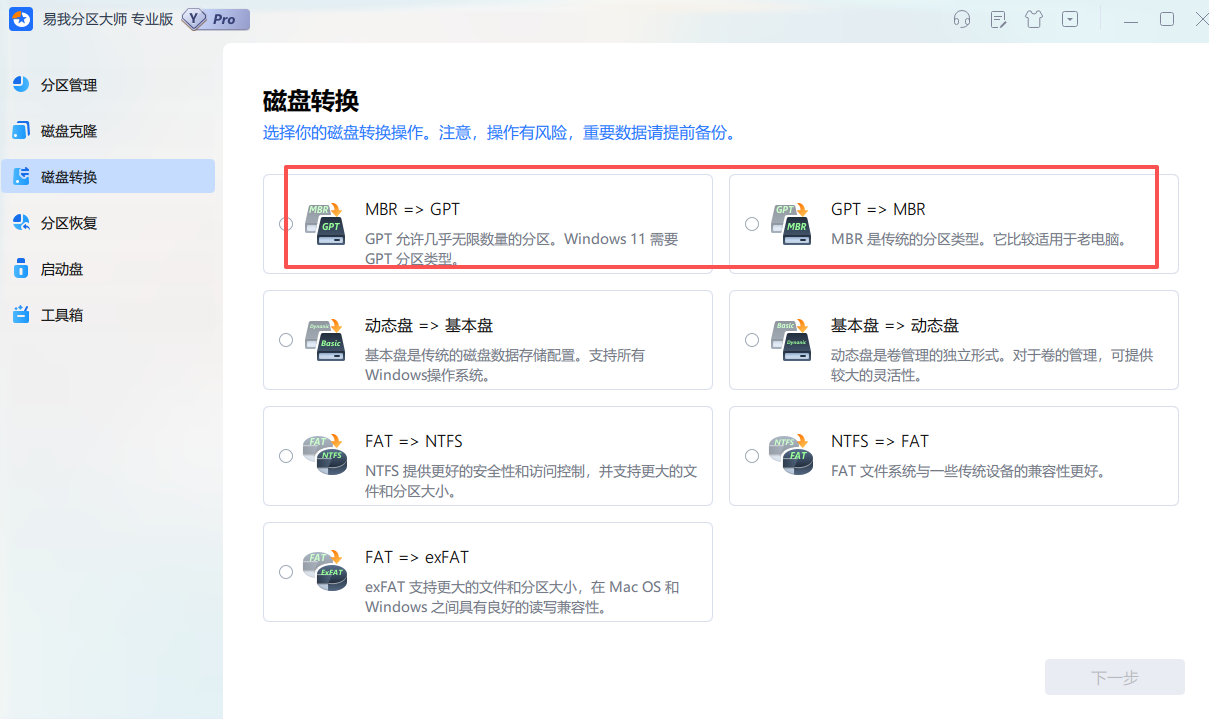Open the dropdown arrow menu at top right

coord(1070,19)
